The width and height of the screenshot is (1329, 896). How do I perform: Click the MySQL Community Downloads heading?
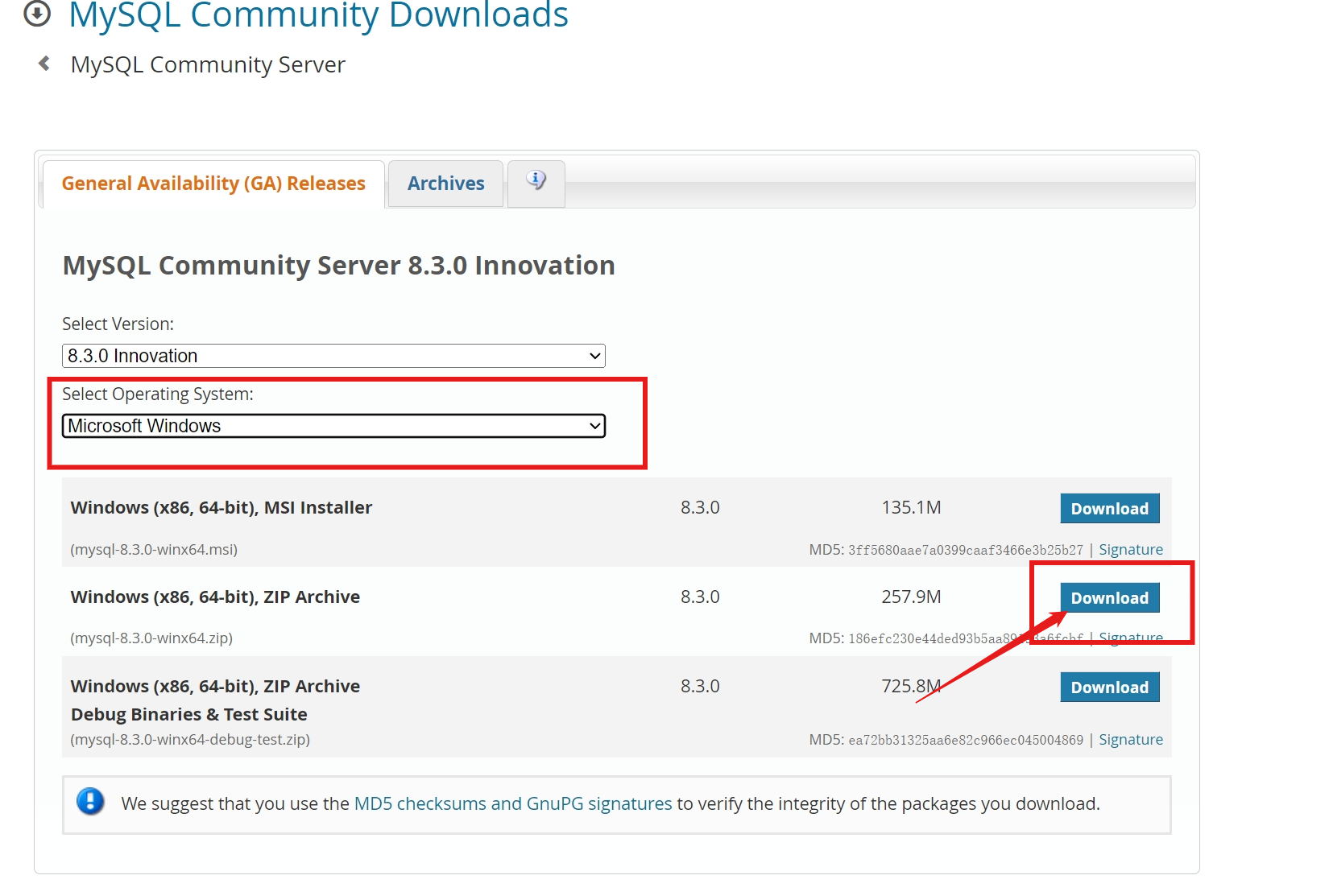coord(318,14)
